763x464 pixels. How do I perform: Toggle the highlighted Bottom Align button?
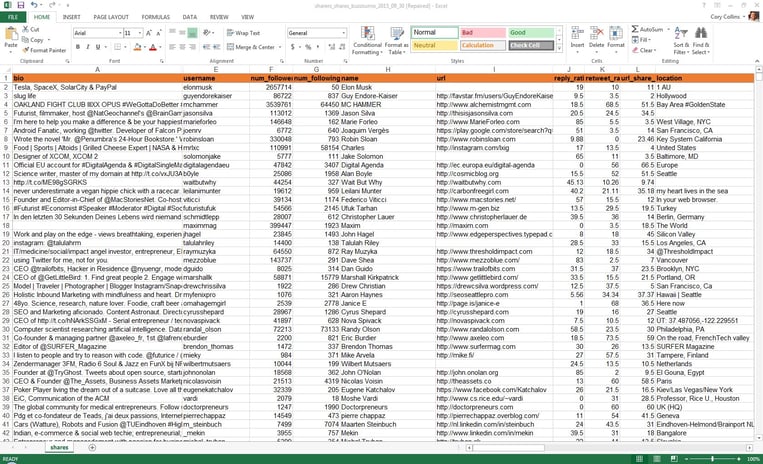[x=192, y=33]
